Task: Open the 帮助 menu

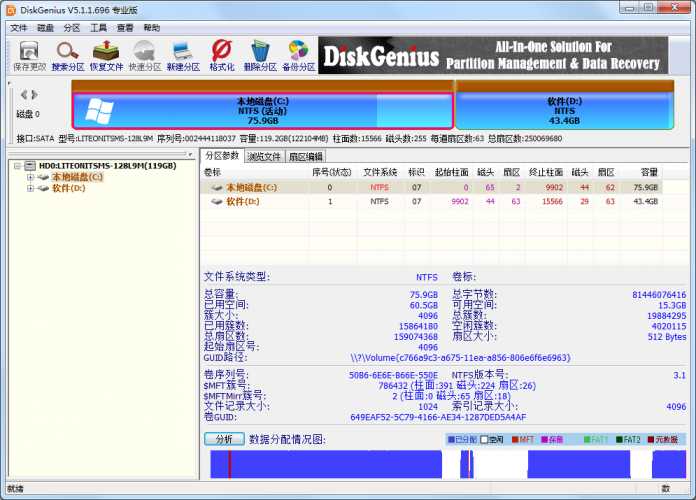Action: pyautogui.click(x=152, y=28)
